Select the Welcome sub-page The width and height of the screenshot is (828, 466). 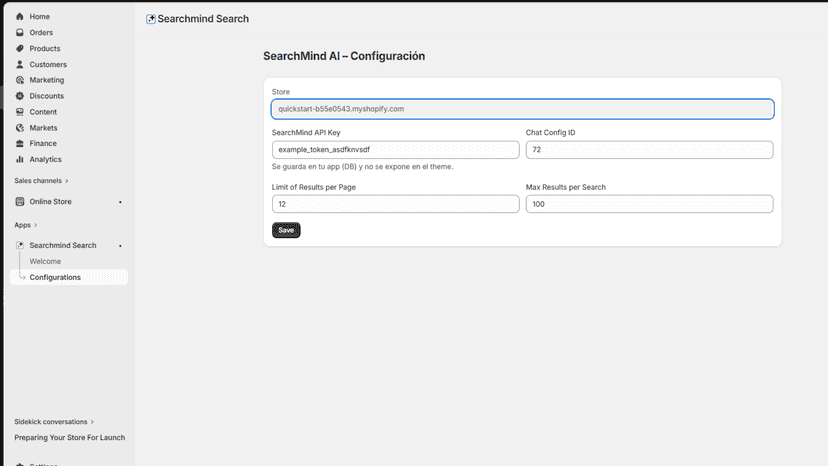pos(45,261)
